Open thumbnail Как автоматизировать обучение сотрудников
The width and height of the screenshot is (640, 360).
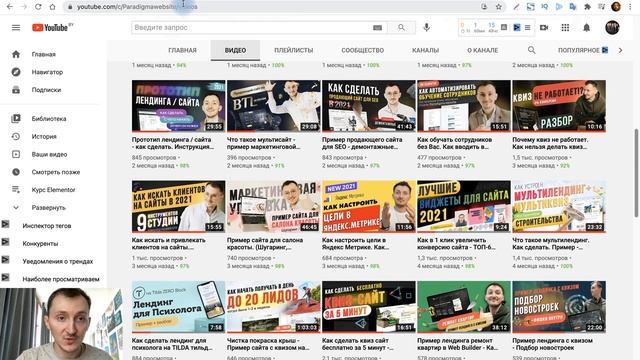click(464, 106)
